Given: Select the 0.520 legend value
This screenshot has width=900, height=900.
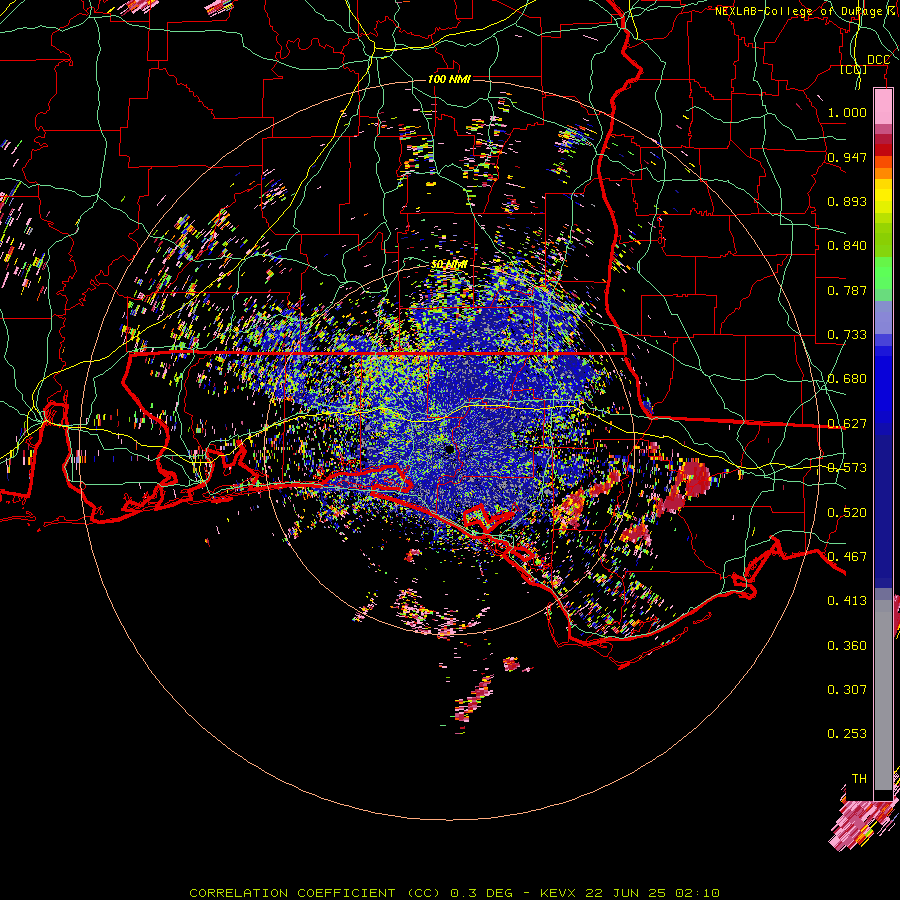Looking at the screenshot, I should click(x=847, y=513).
